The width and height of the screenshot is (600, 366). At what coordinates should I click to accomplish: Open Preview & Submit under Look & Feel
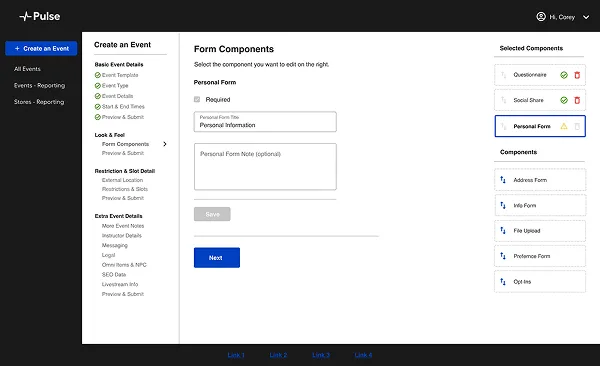tap(123, 153)
